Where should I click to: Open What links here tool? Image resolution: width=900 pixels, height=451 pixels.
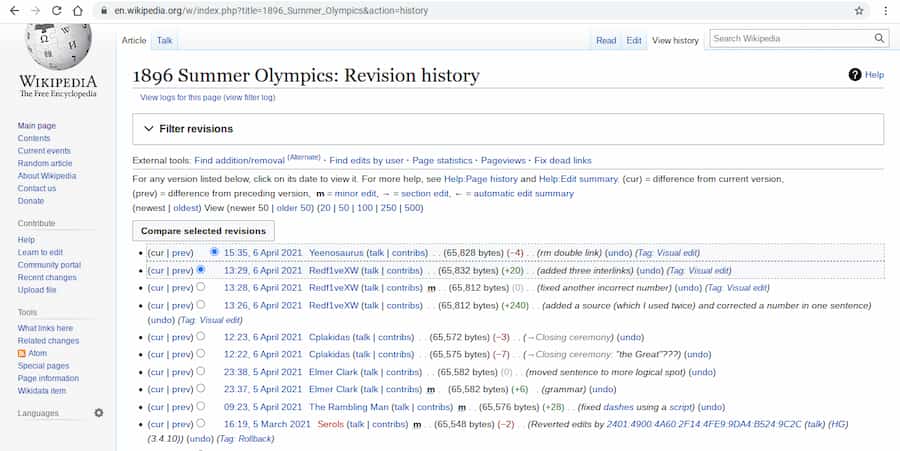pyautogui.click(x=45, y=328)
